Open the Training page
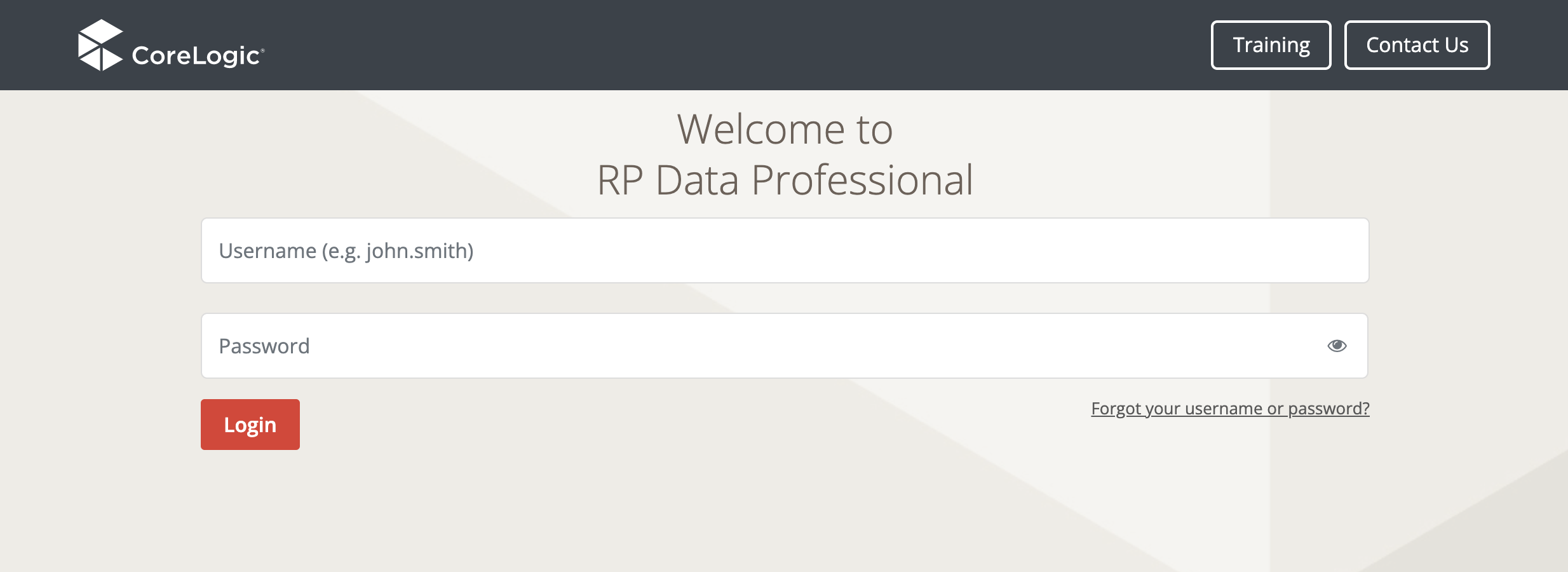Screen dimensions: 1568x572 1271,45
